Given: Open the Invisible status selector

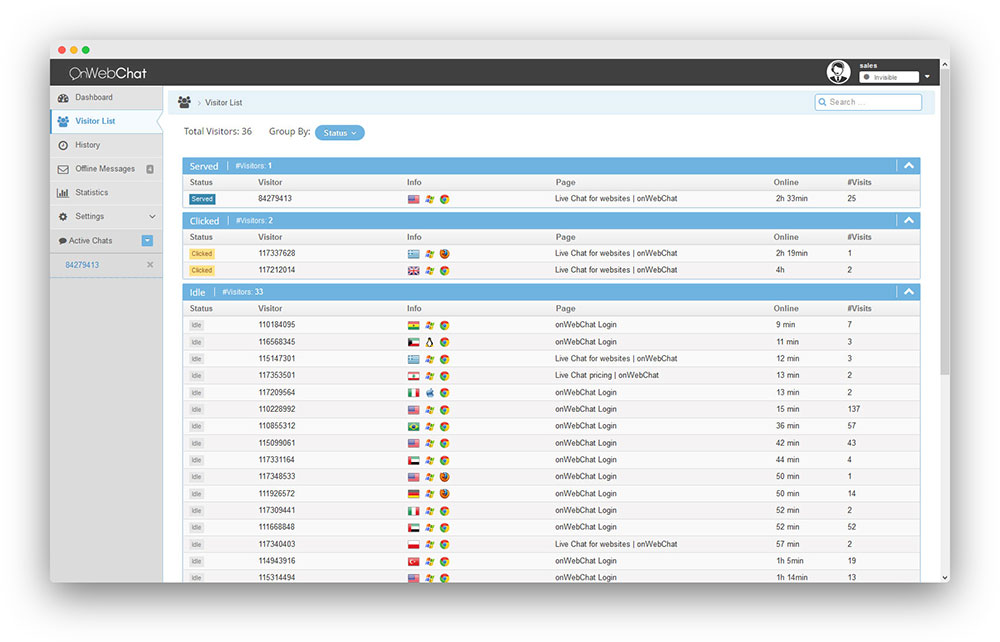Looking at the screenshot, I should point(889,77).
